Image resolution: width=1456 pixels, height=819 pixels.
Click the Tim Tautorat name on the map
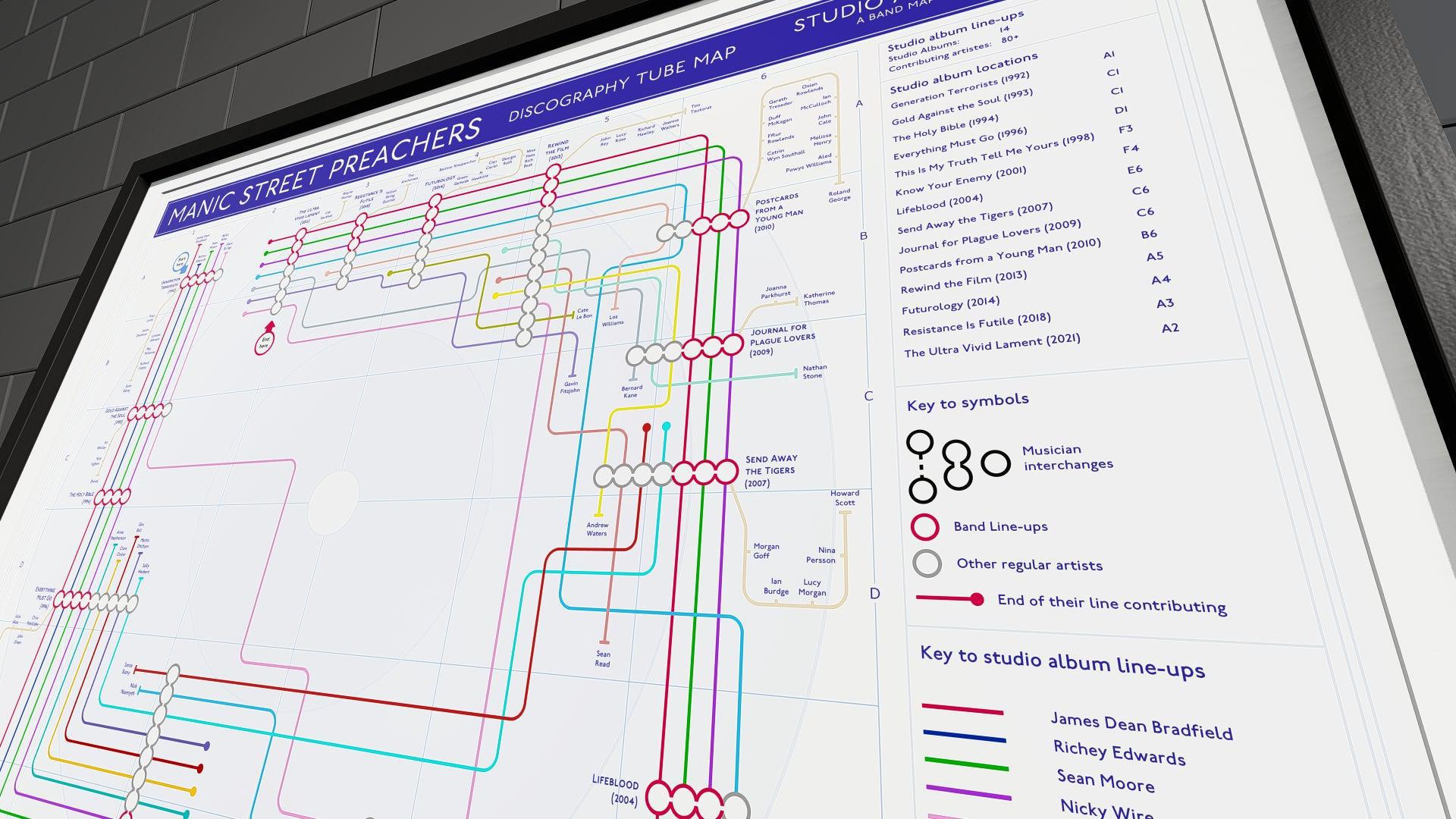click(x=701, y=108)
